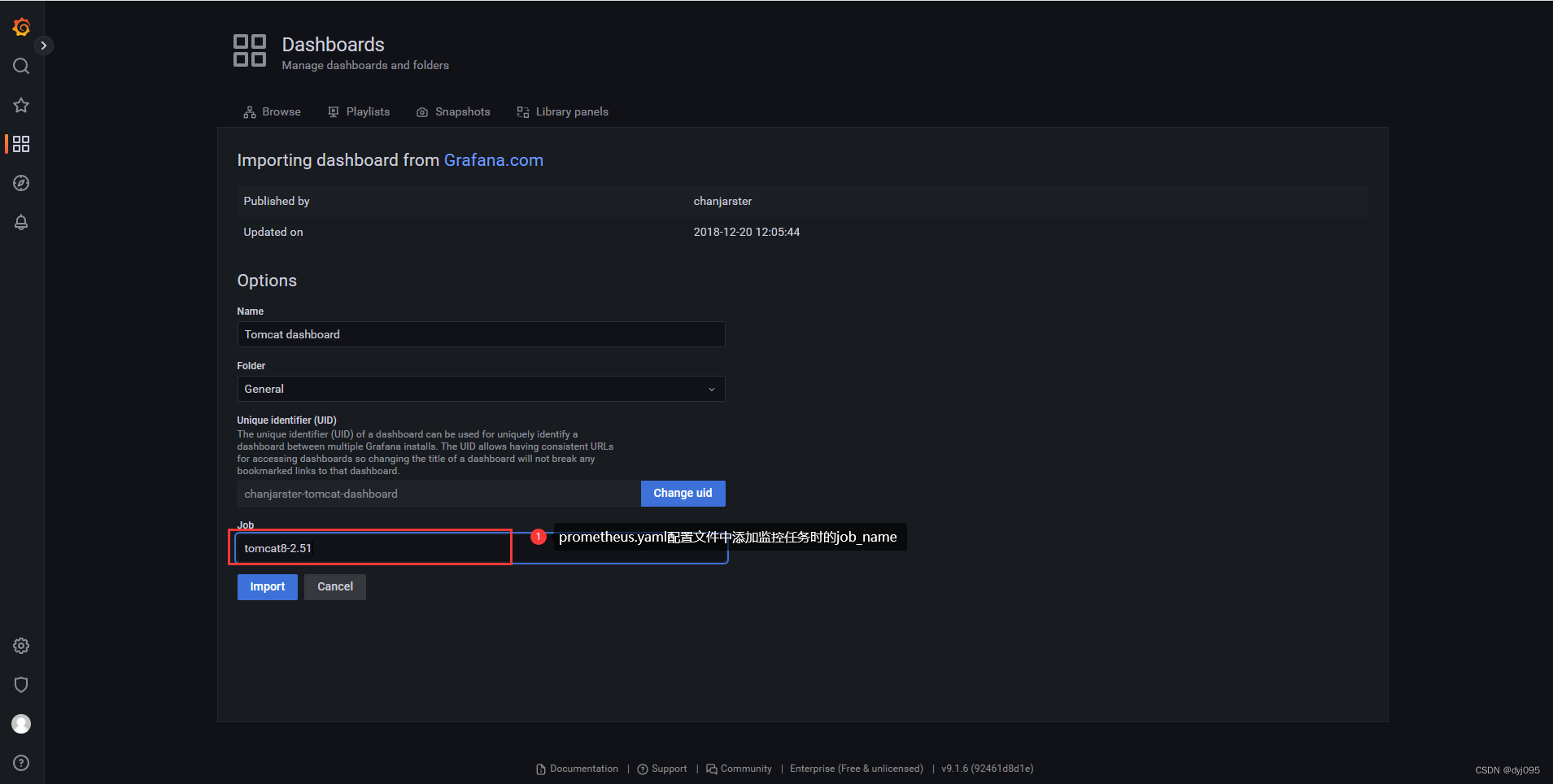Open the Grafana.com link

[493, 160]
